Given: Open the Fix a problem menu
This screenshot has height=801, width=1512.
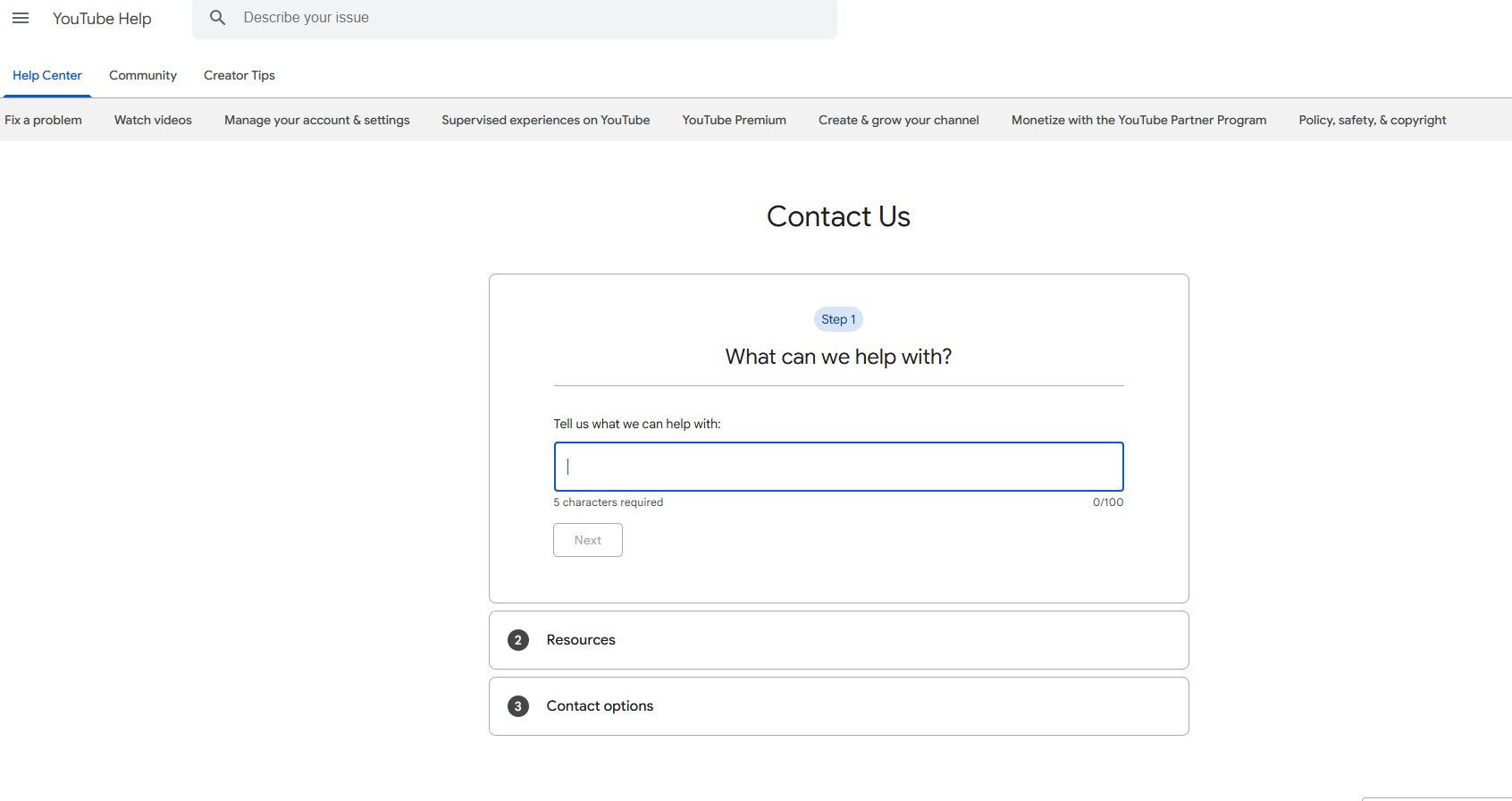Looking at the screenshot, I should point(43,120).
